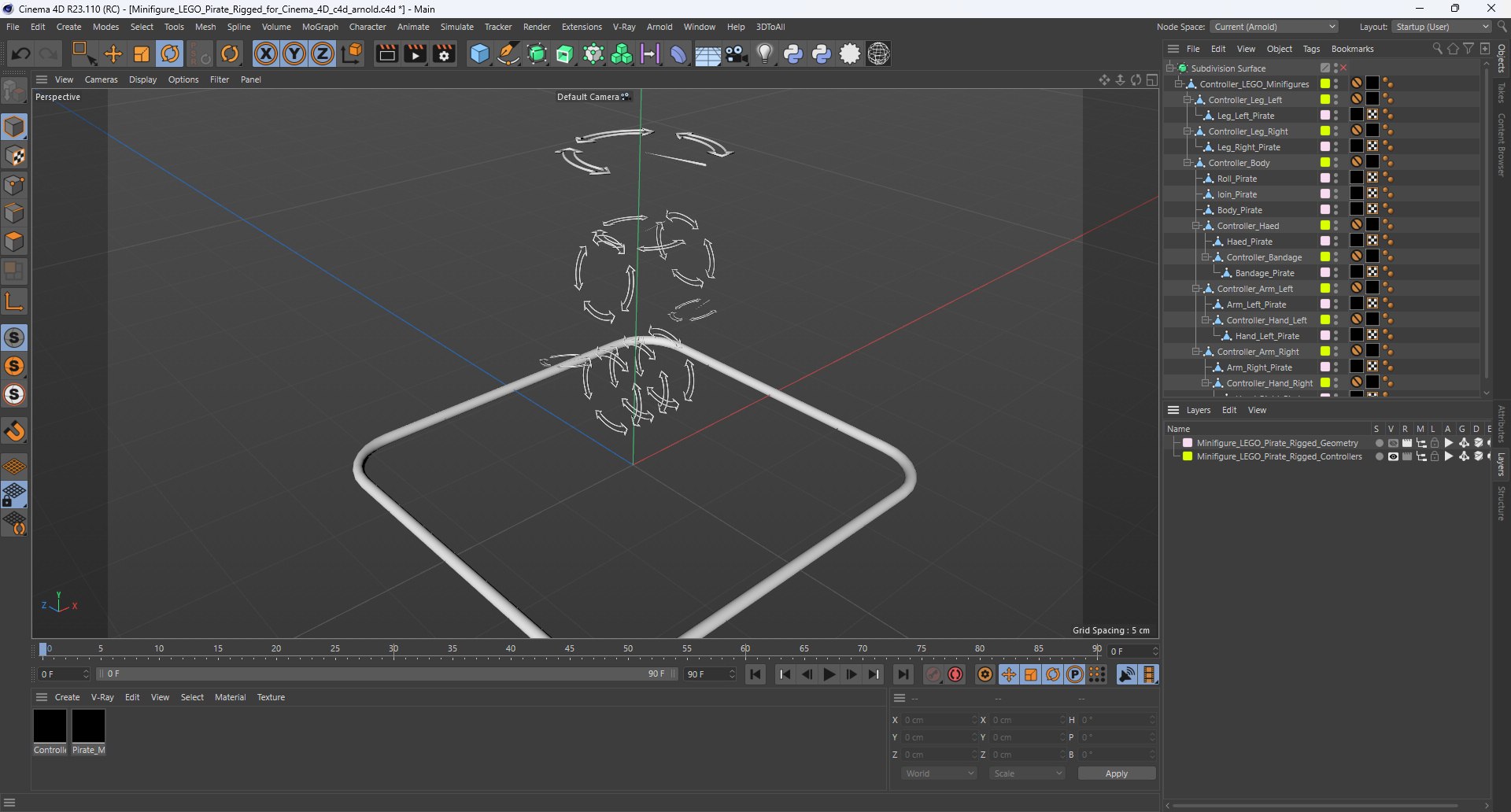The image size is (1511, 812).
Task: Go to end of animation
Action: 903,674
